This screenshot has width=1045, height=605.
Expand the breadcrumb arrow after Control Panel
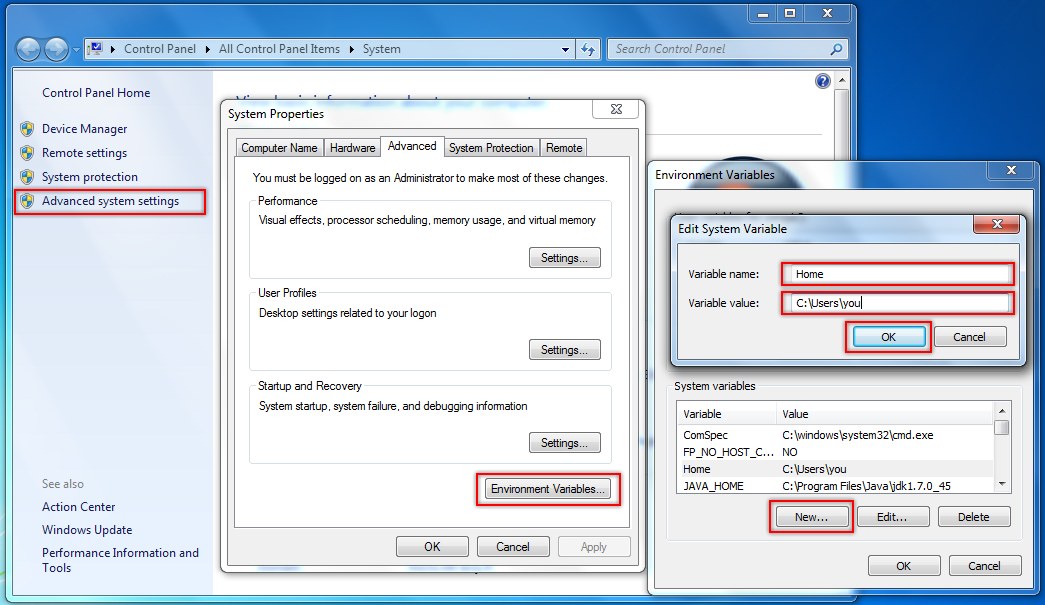209,49
